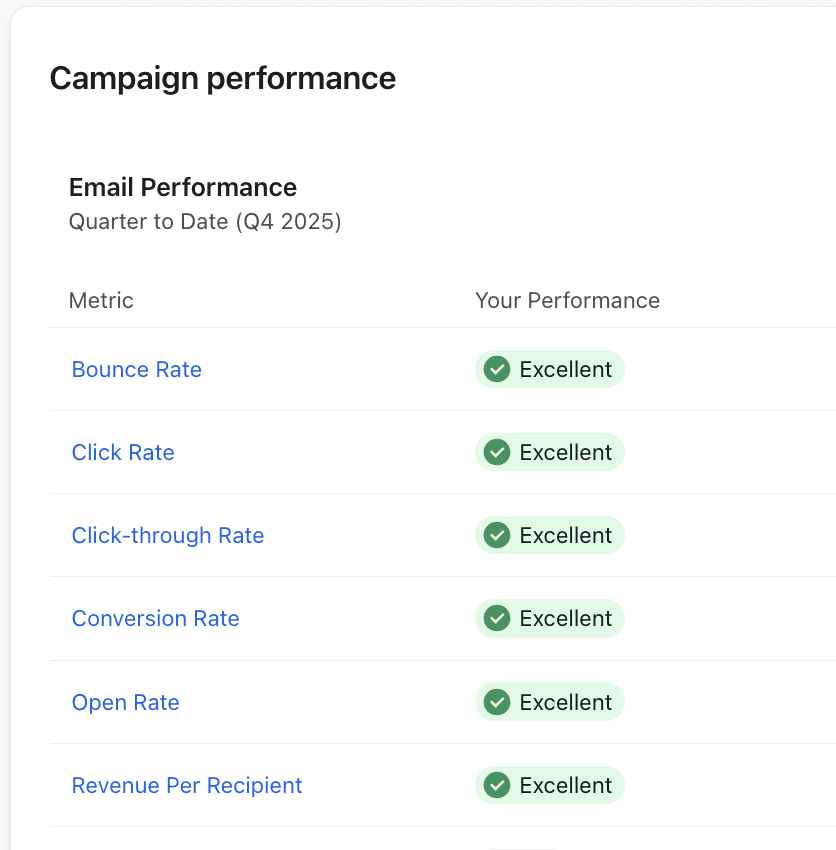Viewport: 836px width, 850px height.
Task: Open the Click Rate metric link
Action: click(x=123, y=453)
